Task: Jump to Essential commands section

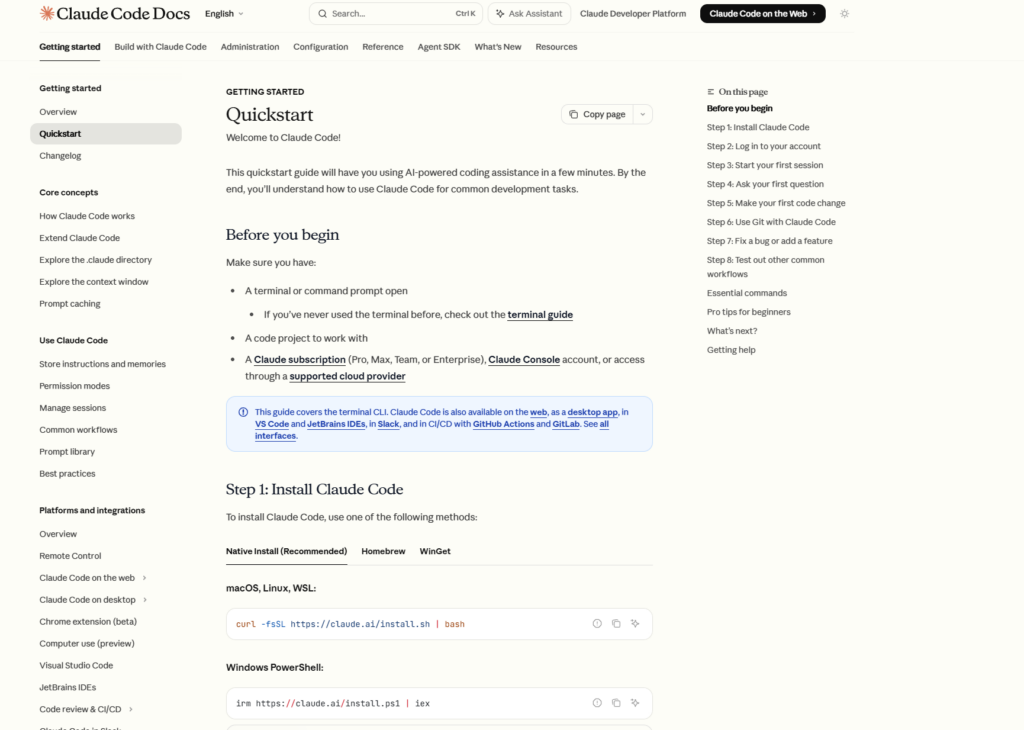Action: coord(746,293)
